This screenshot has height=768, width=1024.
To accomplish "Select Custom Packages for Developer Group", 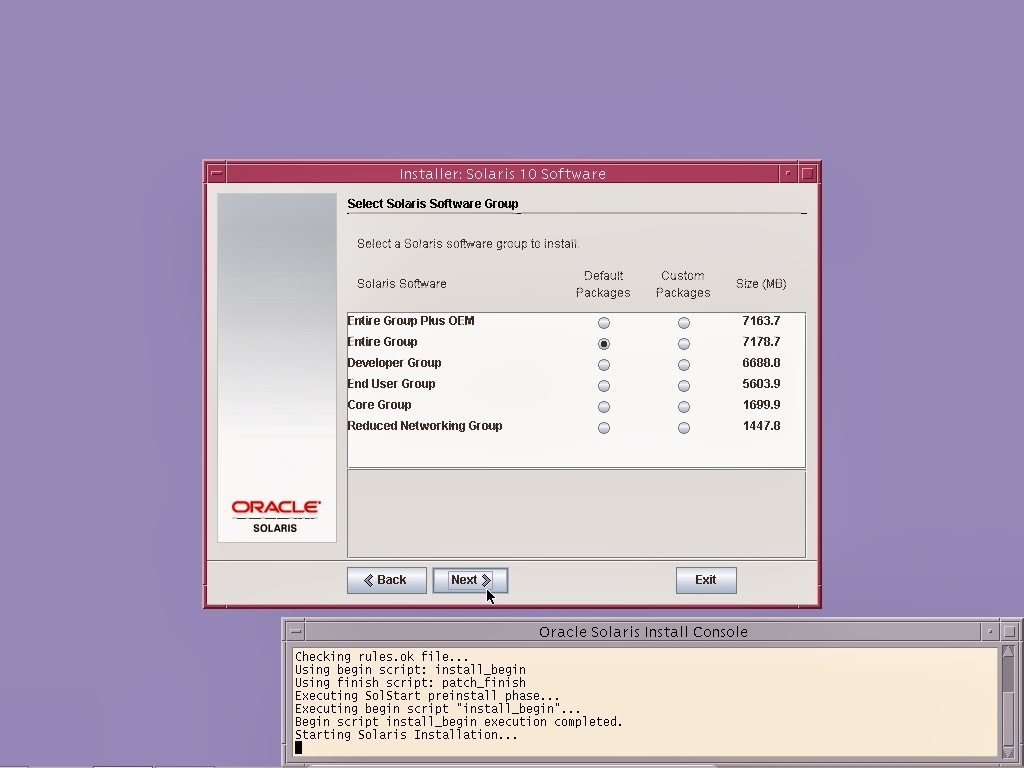I will [x=683, y=364].
